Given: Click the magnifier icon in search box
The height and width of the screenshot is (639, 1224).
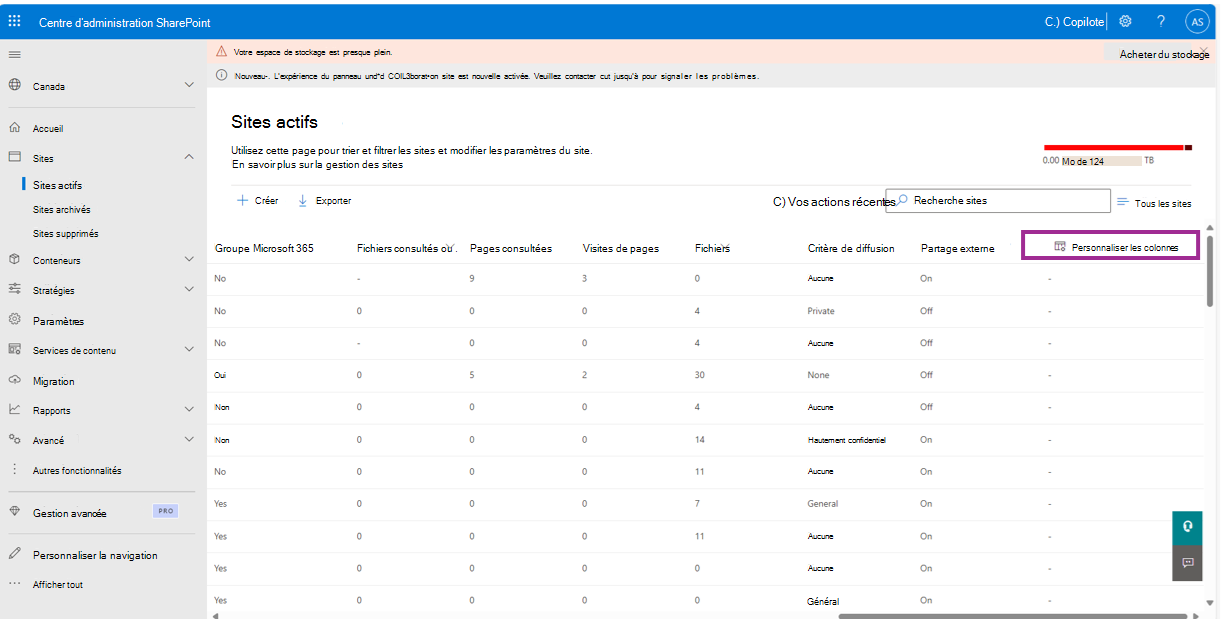Looking at the screenshot, I should (902, 200).
